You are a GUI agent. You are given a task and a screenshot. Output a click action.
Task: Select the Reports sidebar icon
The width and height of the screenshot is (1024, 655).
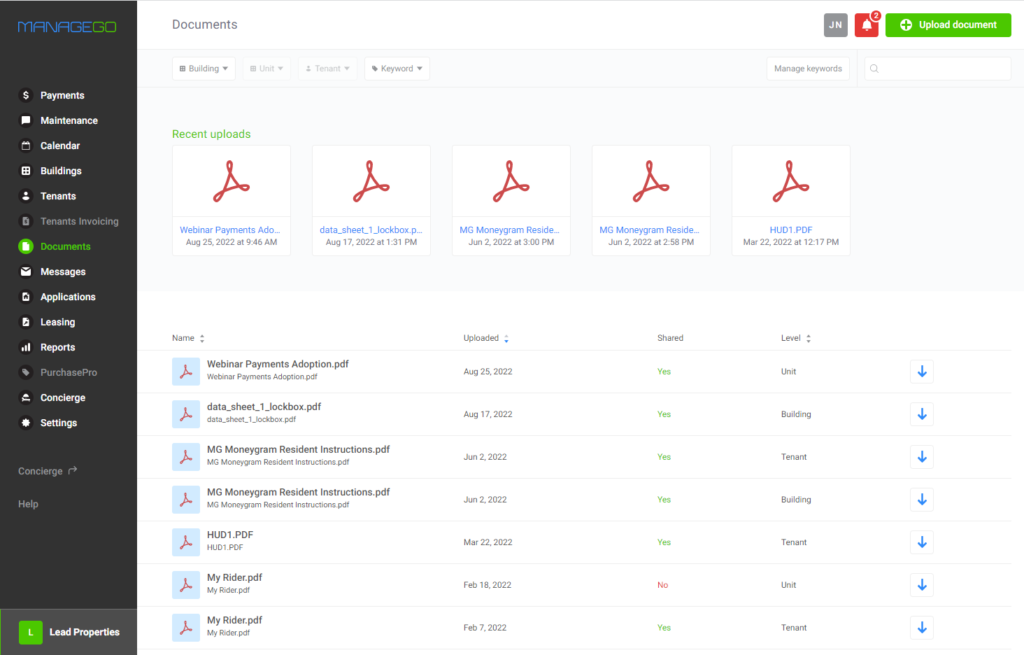(25, 347)
